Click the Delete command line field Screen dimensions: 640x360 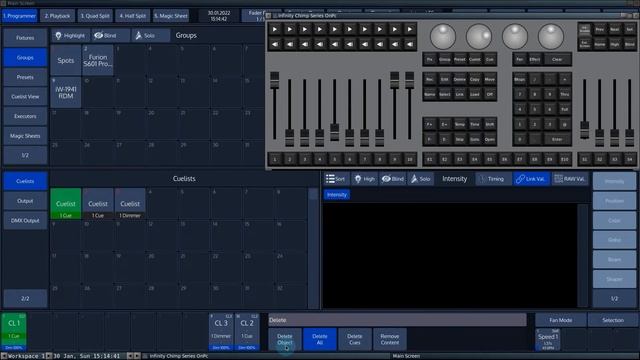[397, 320]
